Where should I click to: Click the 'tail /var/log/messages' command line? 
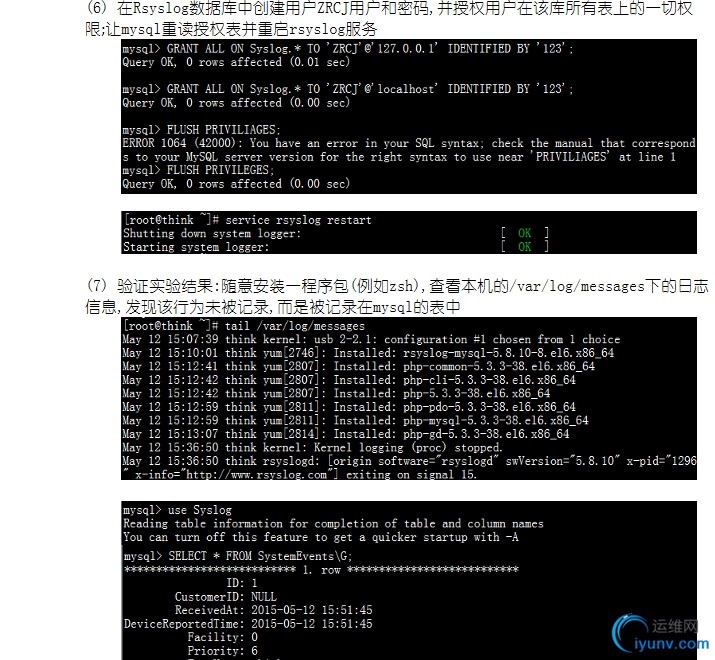(244, 326)
